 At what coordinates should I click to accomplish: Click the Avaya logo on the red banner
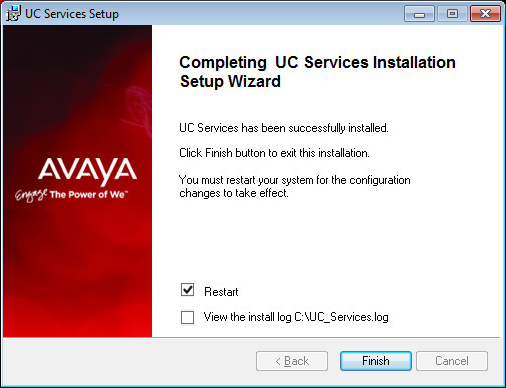(x=87, y=171)
